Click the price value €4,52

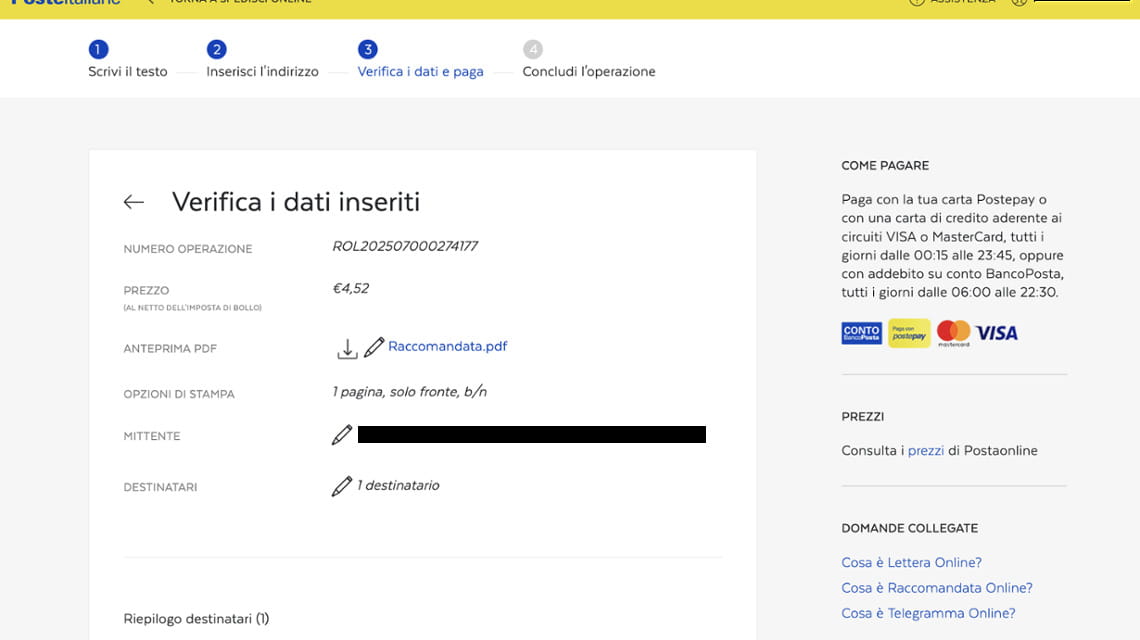coord(350,289)
